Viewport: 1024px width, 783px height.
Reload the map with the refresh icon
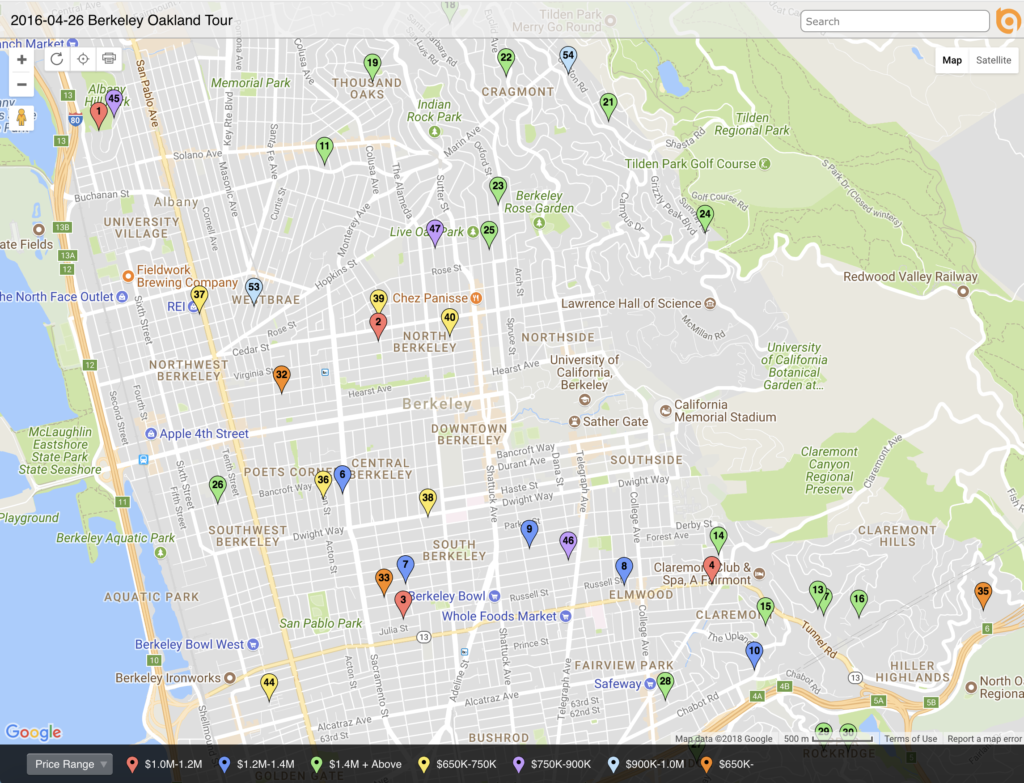click(57, 59)
